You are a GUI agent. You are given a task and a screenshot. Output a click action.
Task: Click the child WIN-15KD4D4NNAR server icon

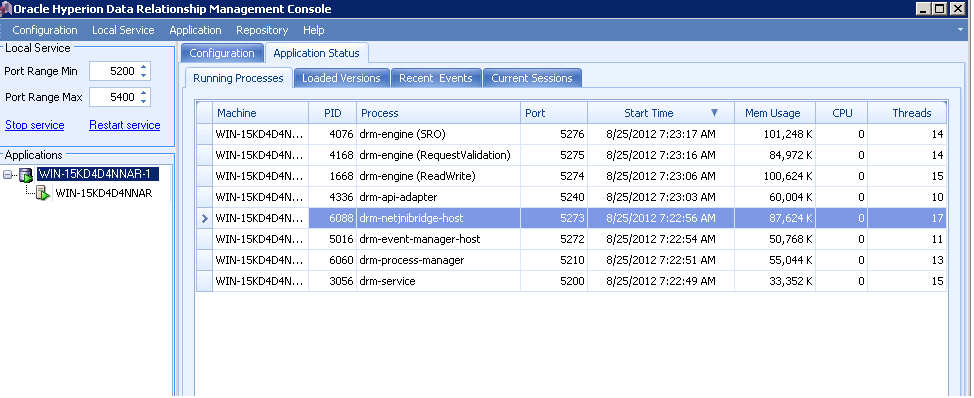43,194
